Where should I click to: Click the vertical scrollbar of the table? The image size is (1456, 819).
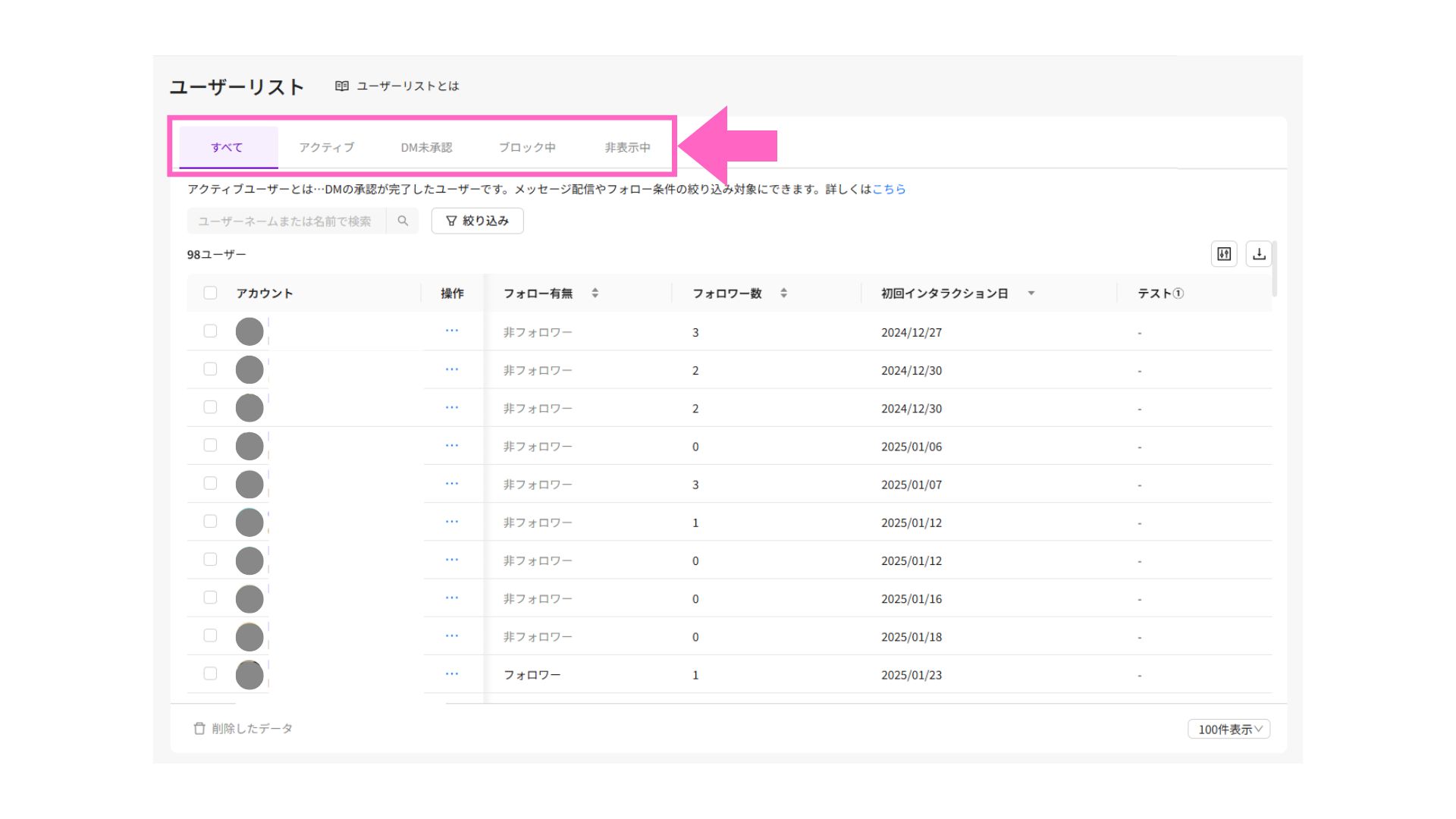(x=1275, y=269)
